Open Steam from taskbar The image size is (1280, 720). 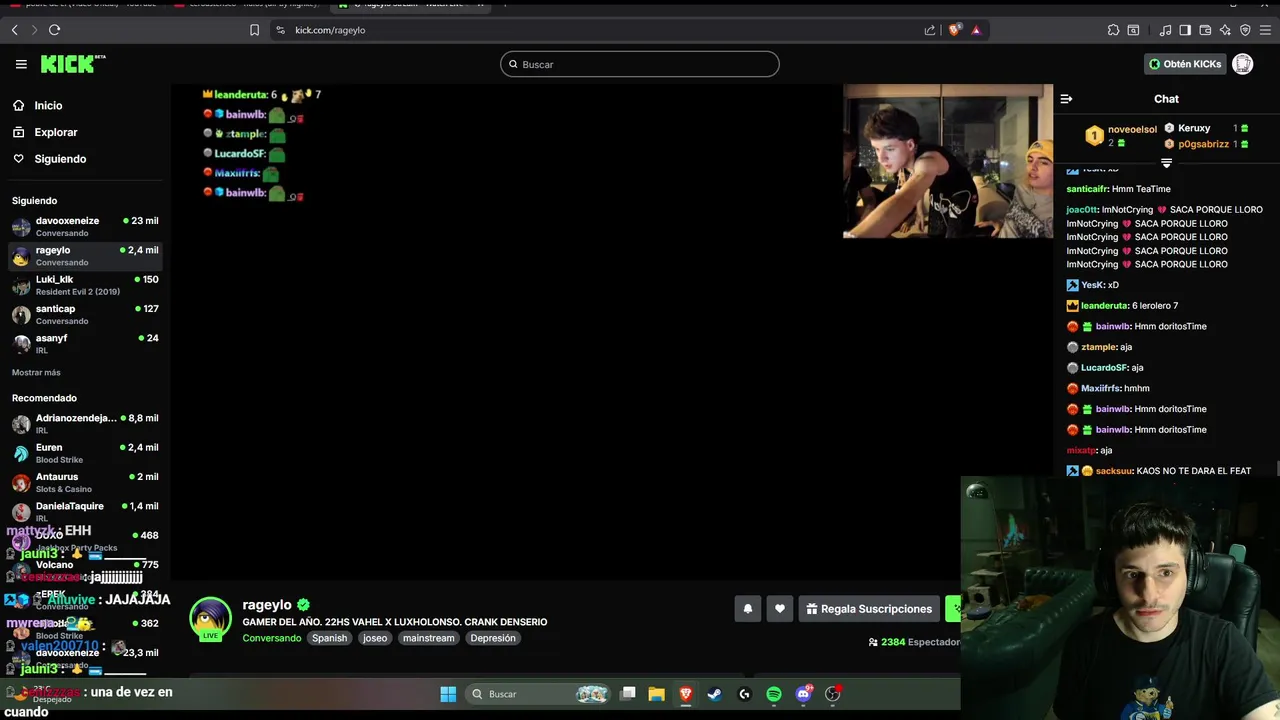click(x=715, y=694)
